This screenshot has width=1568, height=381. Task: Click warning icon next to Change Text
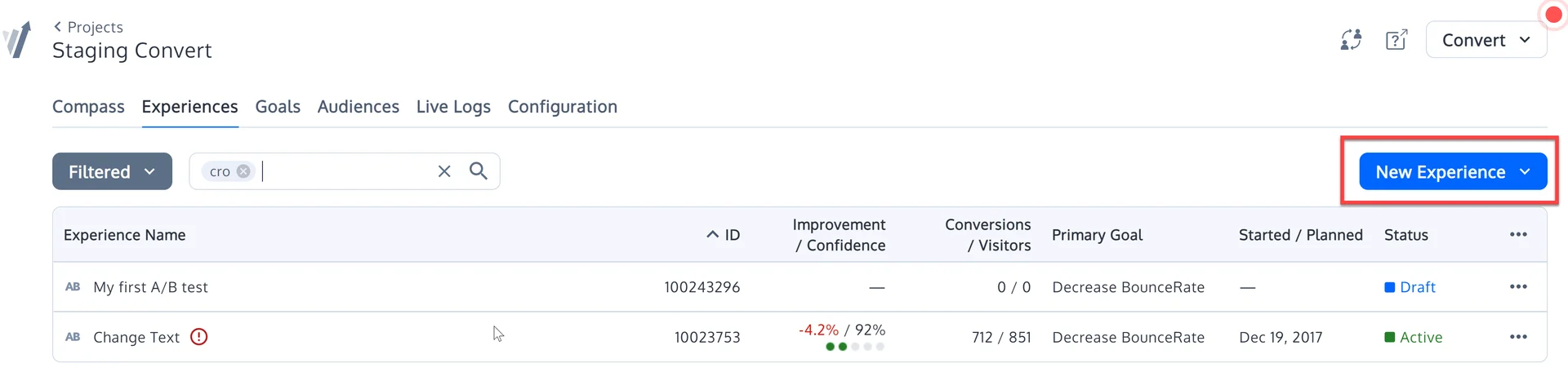(199, 336)
